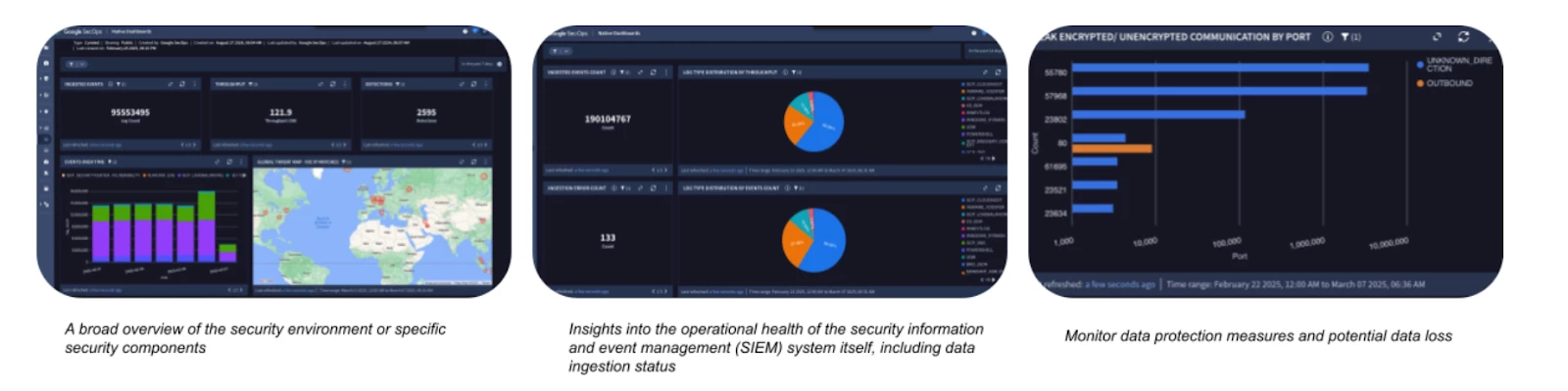The height and width of the screenshot is (391, 1568).
Task: Refresh the Encrypted/Unencrypted Communication by Port chart
Action: click(1463, 36)
